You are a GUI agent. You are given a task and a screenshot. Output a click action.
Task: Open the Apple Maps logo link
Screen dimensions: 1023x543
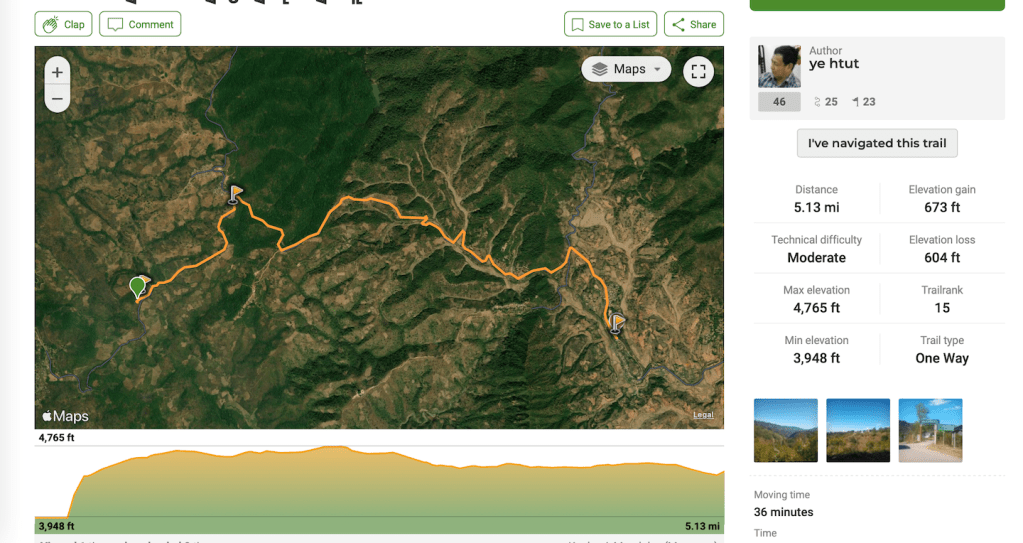tap(65, 416)
